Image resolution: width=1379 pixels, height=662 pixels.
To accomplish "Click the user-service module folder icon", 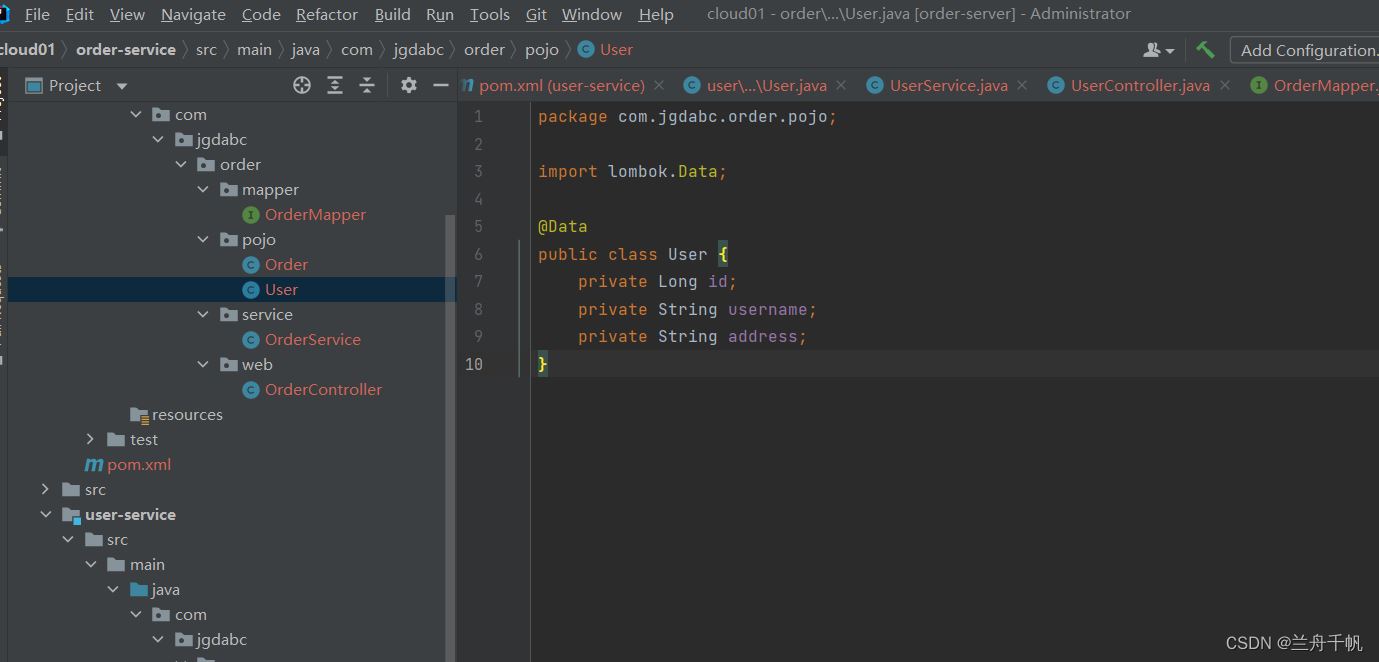I will coord(71,515).
